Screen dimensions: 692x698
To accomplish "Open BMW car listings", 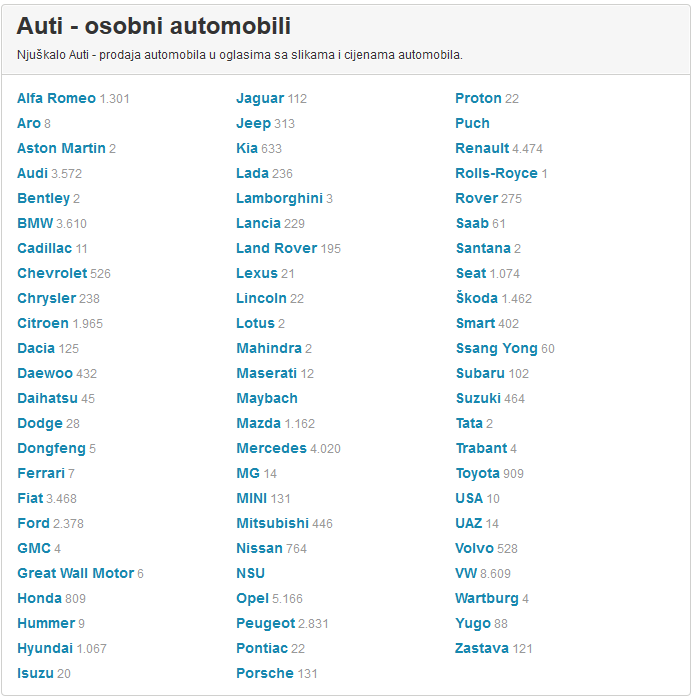I will pos(35,223).
